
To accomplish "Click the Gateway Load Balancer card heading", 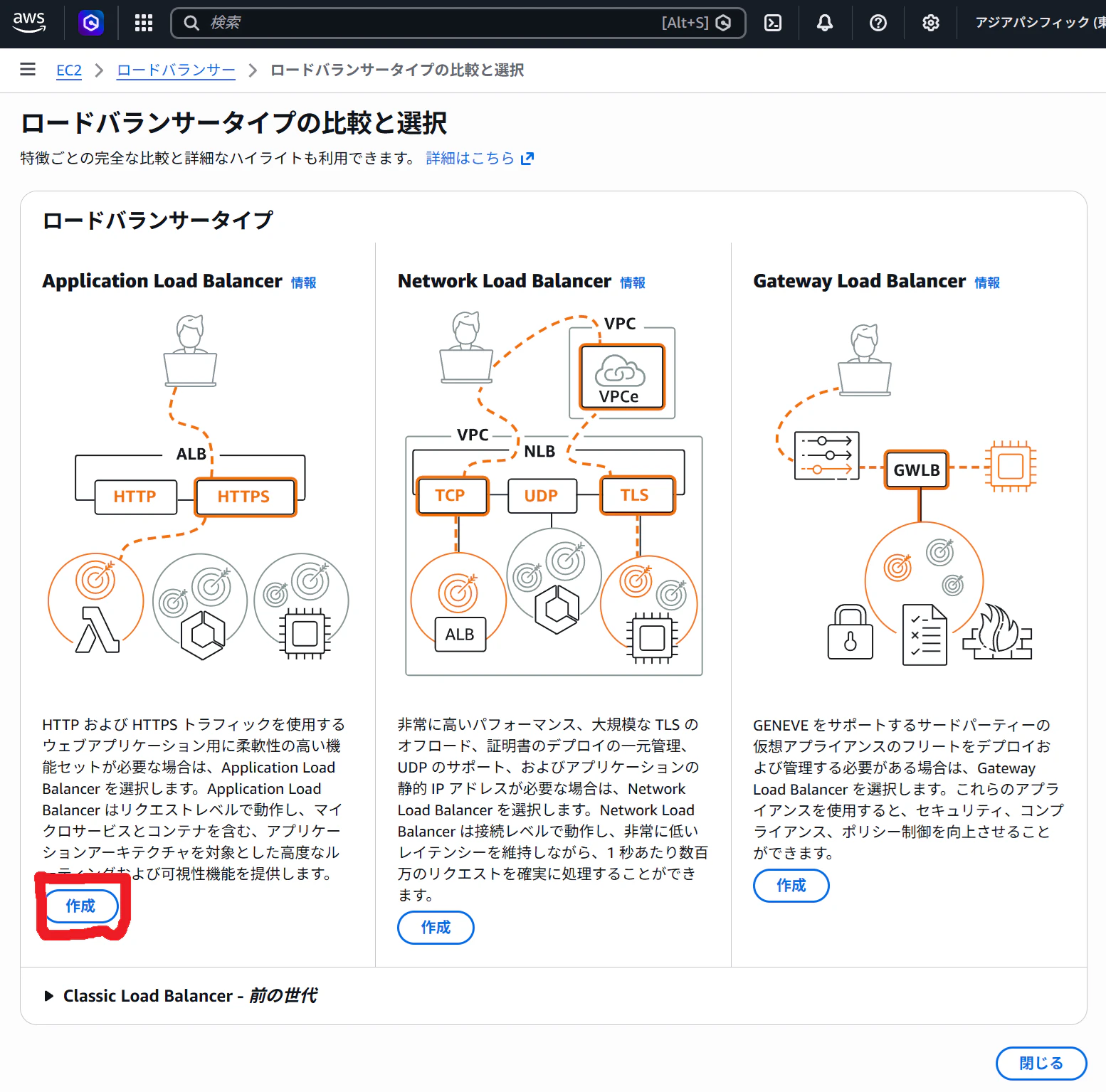I will (x=860, y=281).
